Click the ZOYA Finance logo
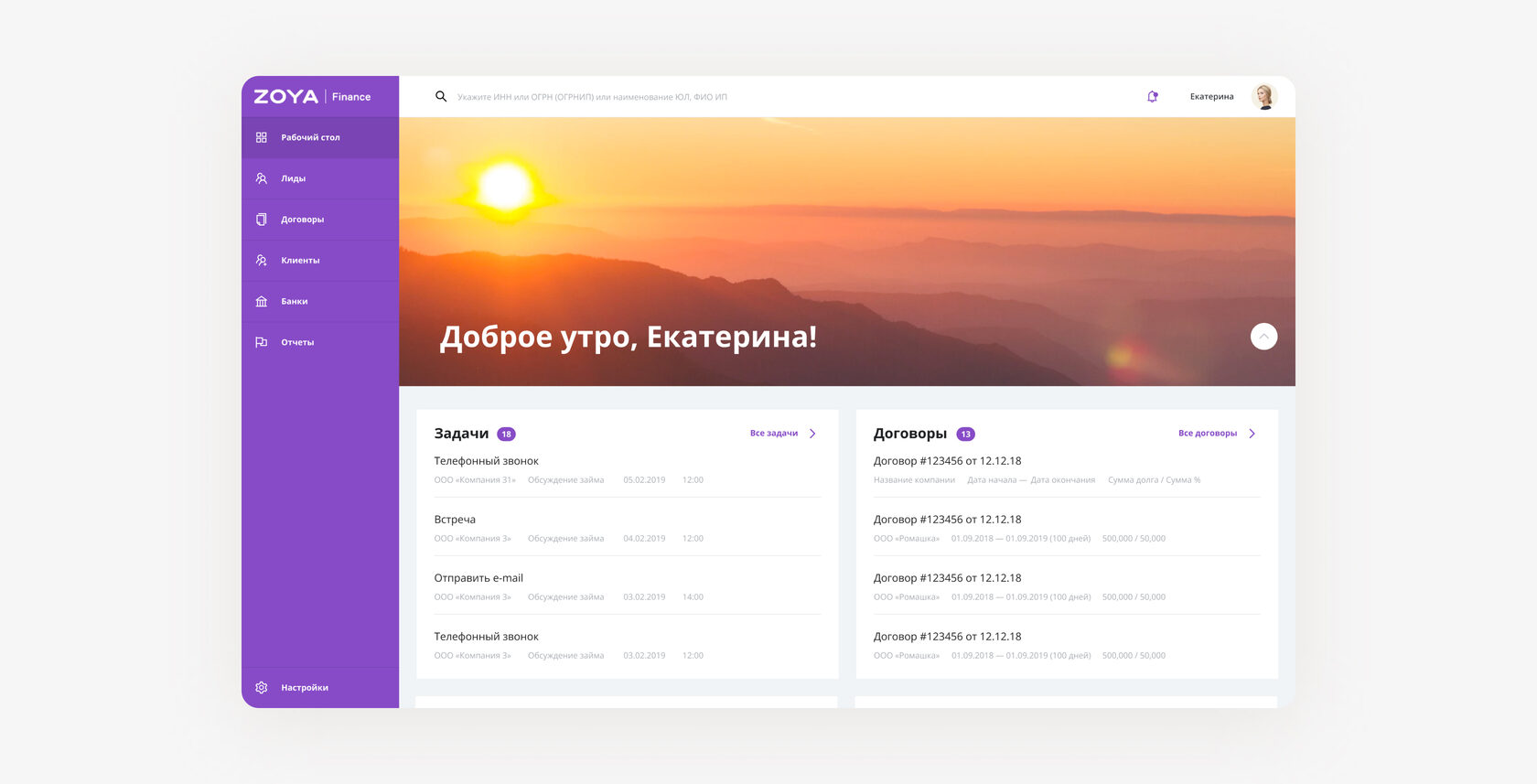This screenshot has width=1537, height=784. click(x=312, y=96)
